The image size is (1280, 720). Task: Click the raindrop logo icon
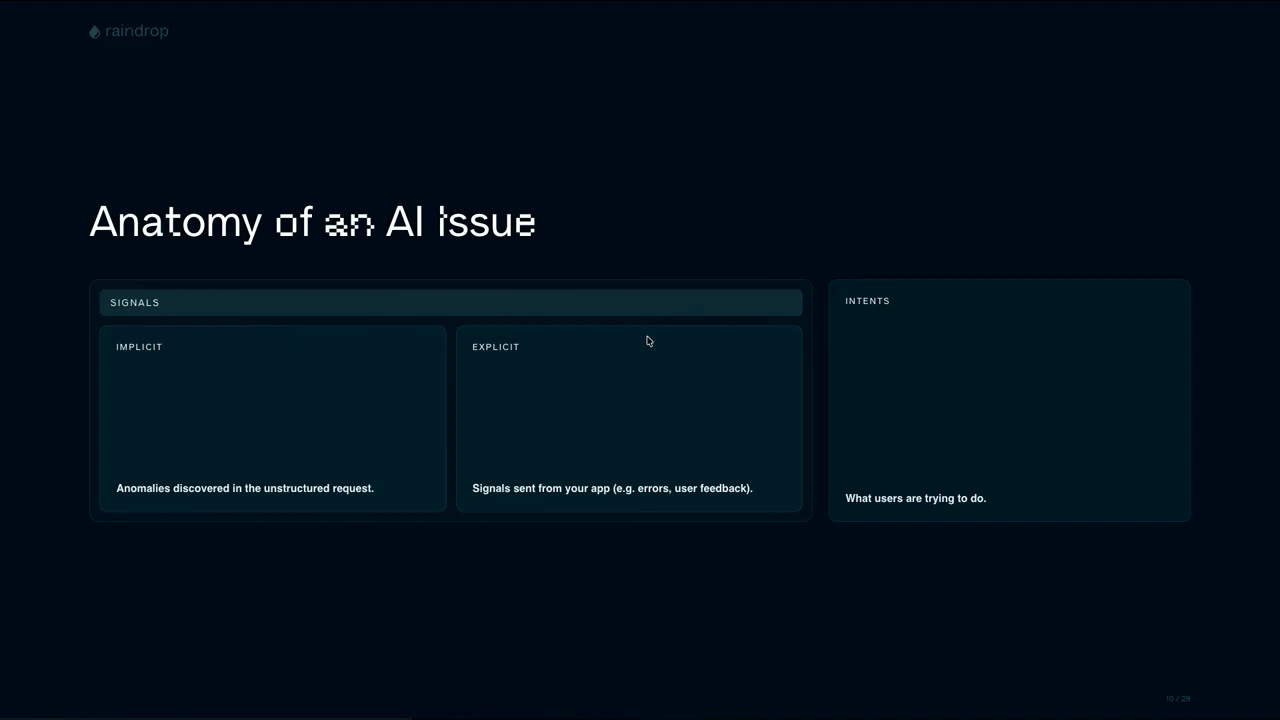coord(95,32)
